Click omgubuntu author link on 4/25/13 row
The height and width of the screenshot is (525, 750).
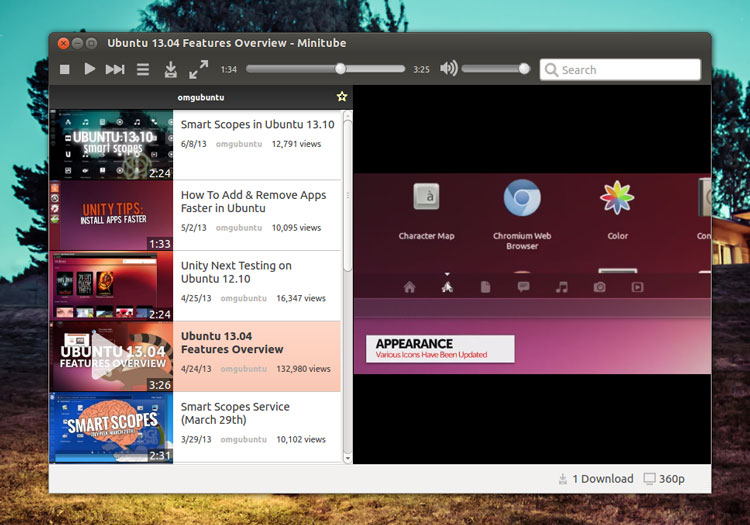point(243,298)
